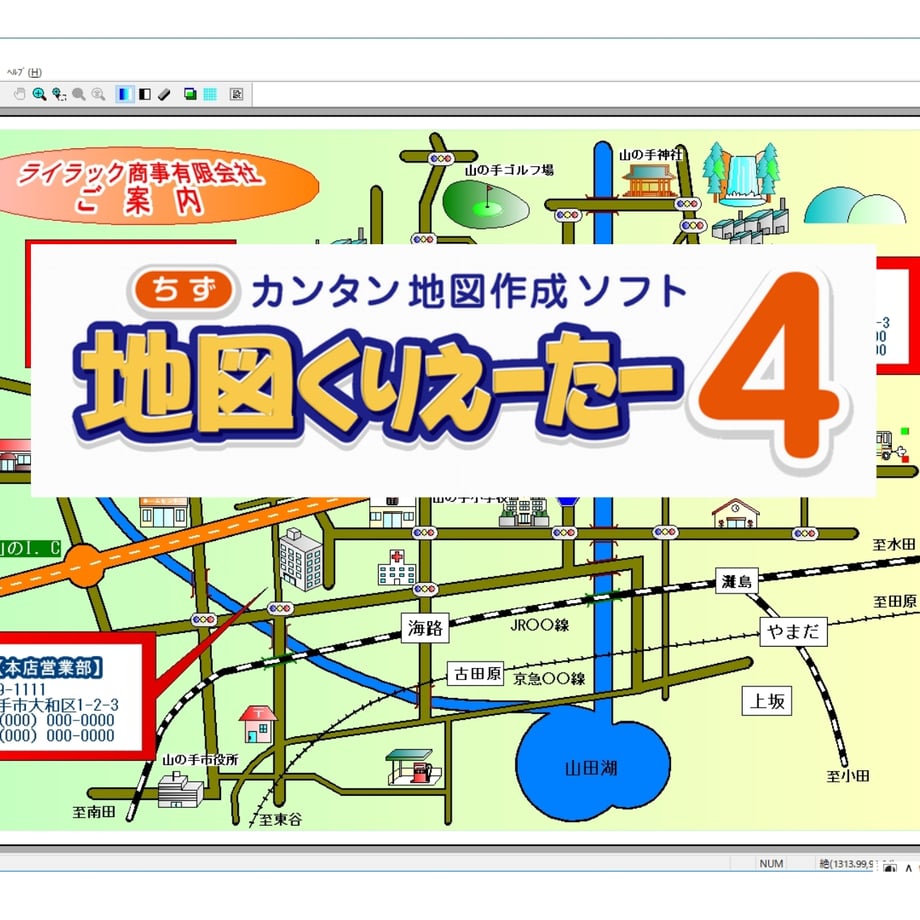
Task: Select the 山の手市役所 label
Action: [200, 760]
